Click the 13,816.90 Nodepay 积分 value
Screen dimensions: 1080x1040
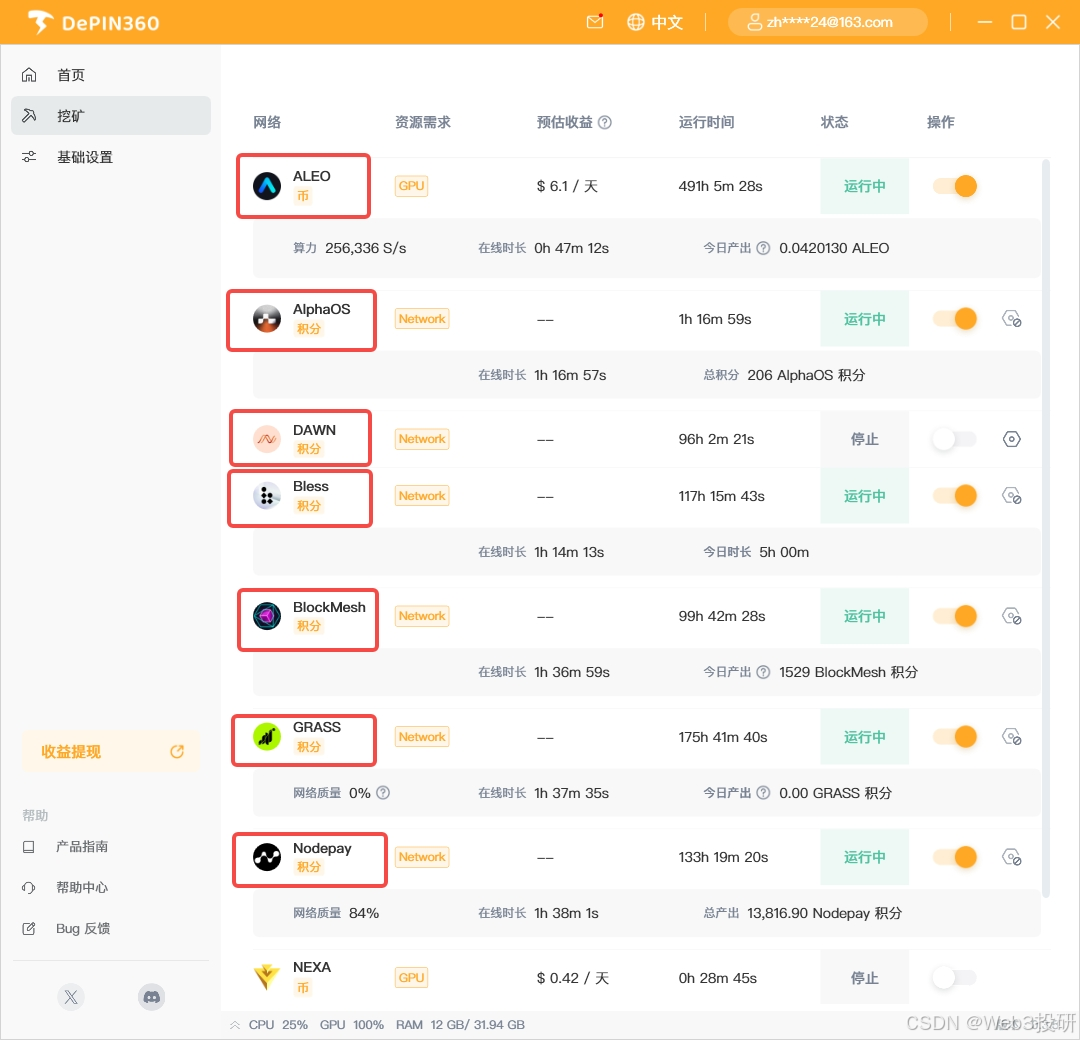point(824,913)
